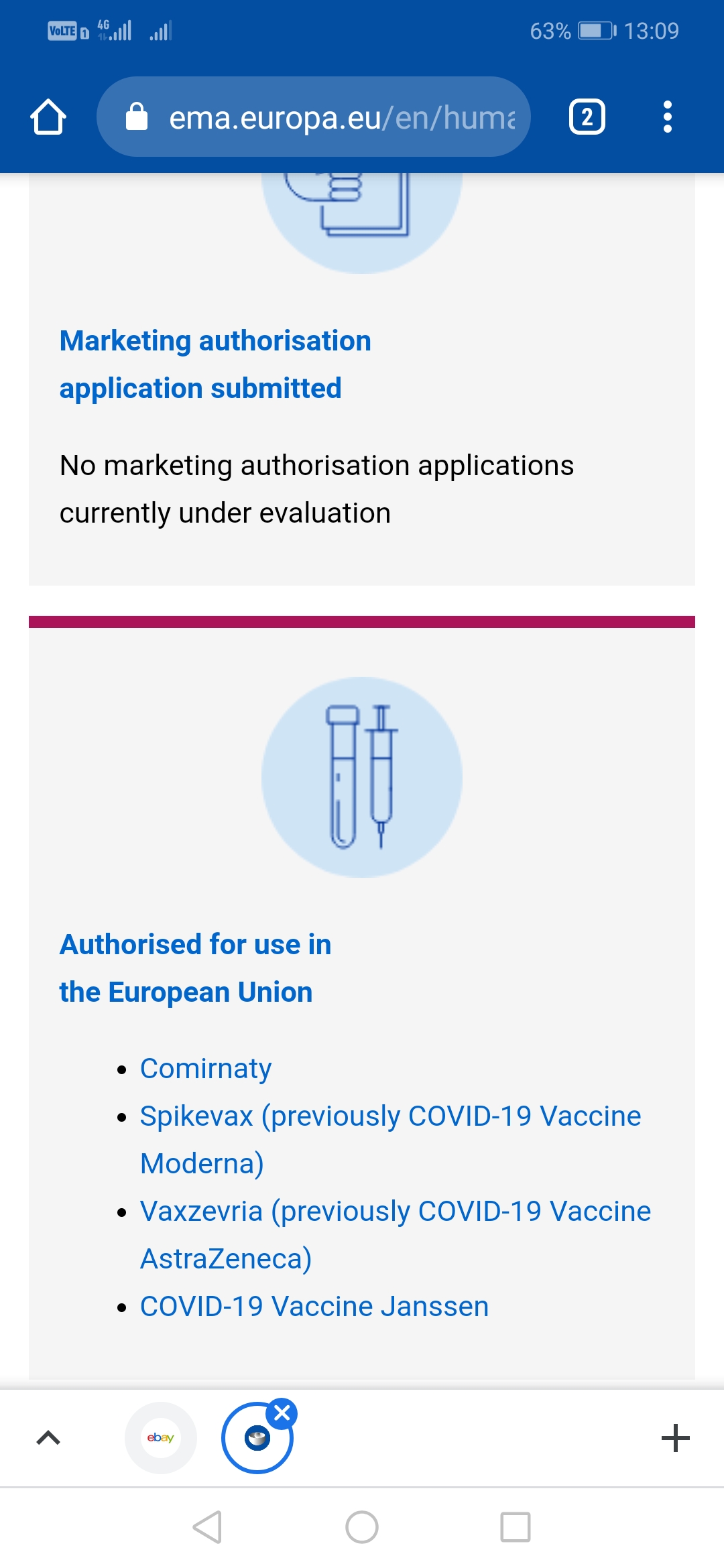
Task: Tap the padlock site security icon
Action: pos(137,117)
